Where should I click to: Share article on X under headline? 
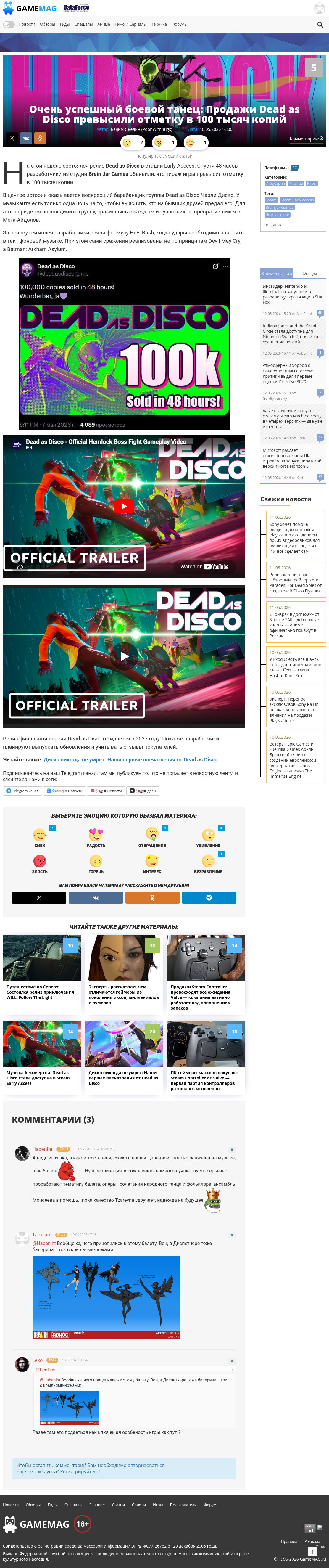12,138
